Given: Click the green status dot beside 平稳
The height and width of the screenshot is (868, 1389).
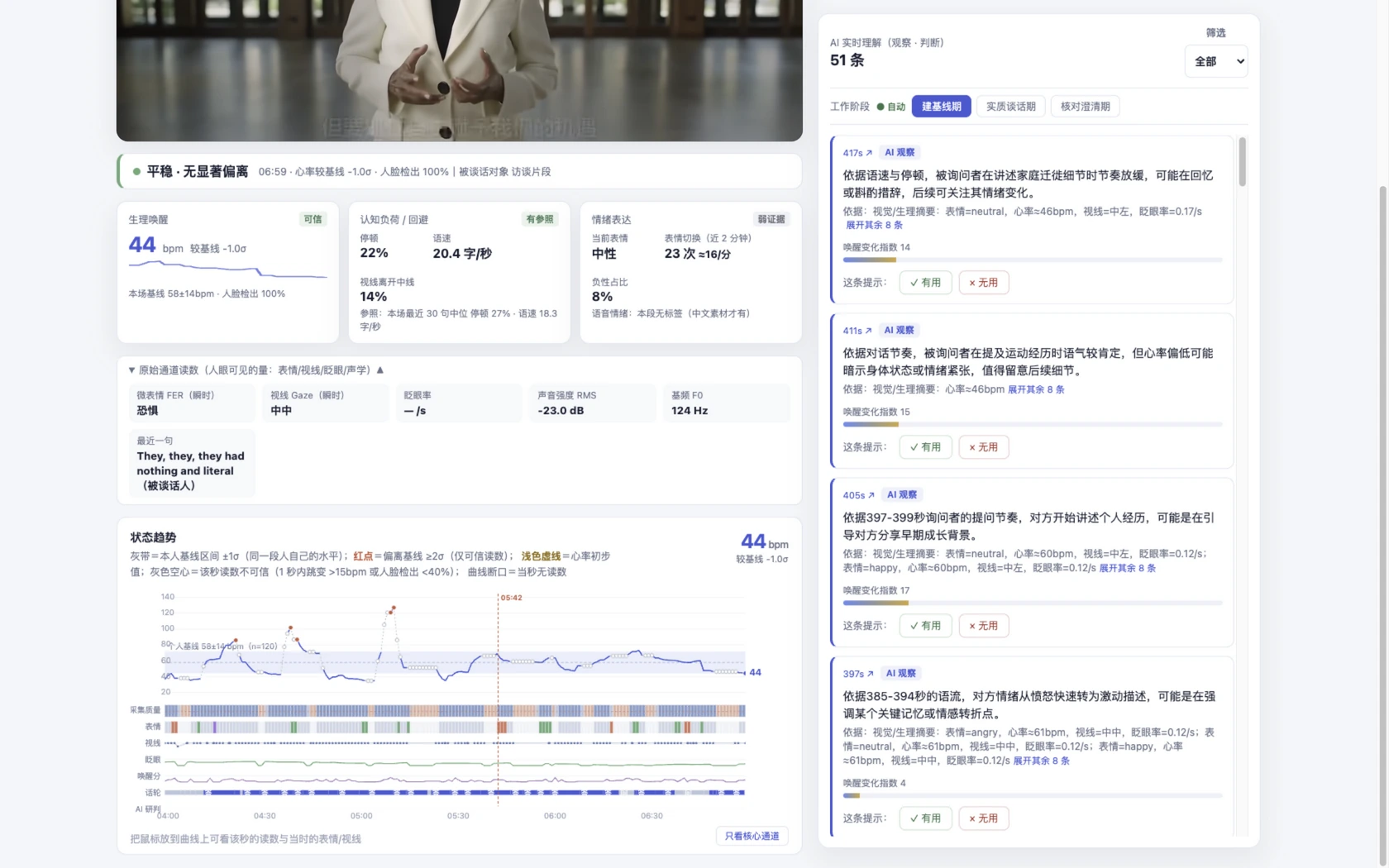Looking at the screenshot, I should (x=136, y=172).
